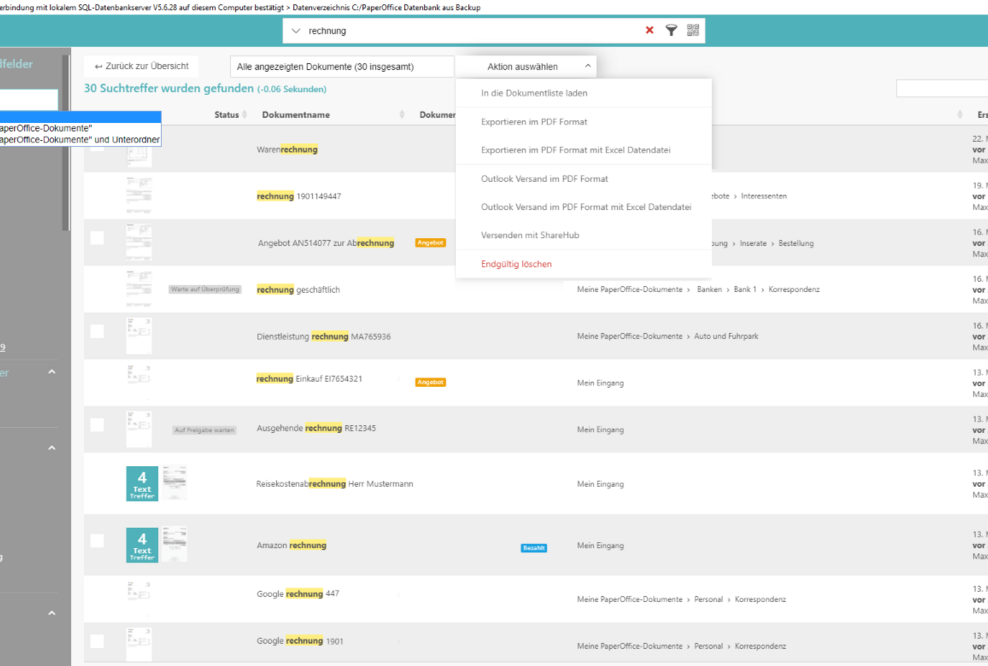Viewport: 988px width, 666px height.
Task: Click the '4 Text Treffer' badge for Reisekostenabrechnung
Action: tap(142, 483)
